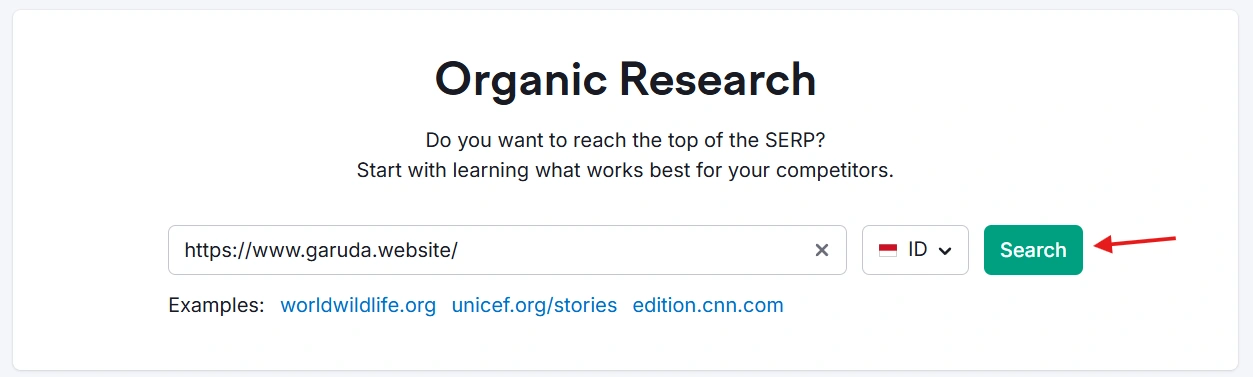Click the chevron arrow beside ID
This screenshot has height=377, width=1253.
[x=945, y=251]
